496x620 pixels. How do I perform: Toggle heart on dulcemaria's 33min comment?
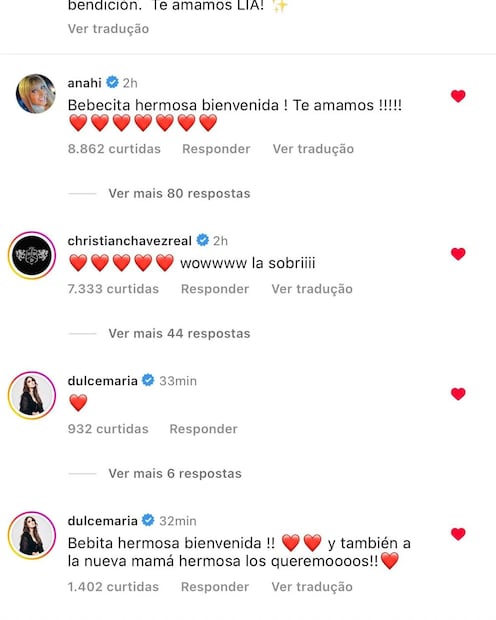coord(458,394)
